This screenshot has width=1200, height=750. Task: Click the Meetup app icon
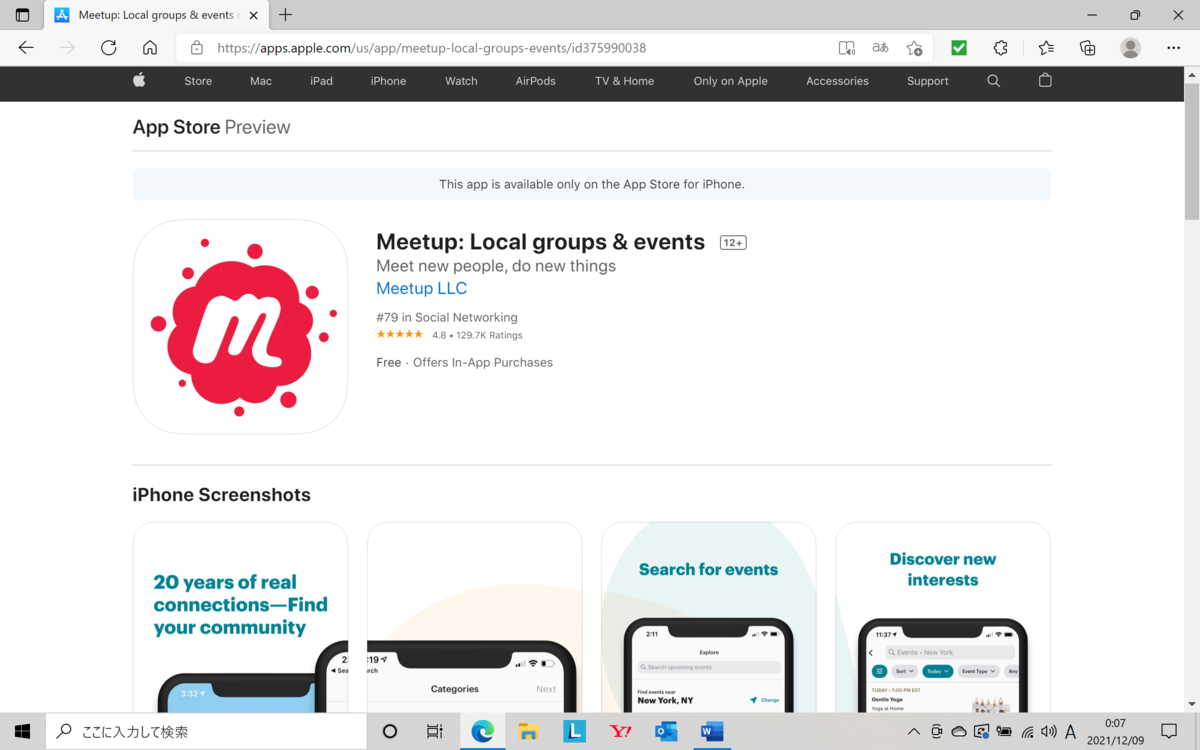pos(240,327)
